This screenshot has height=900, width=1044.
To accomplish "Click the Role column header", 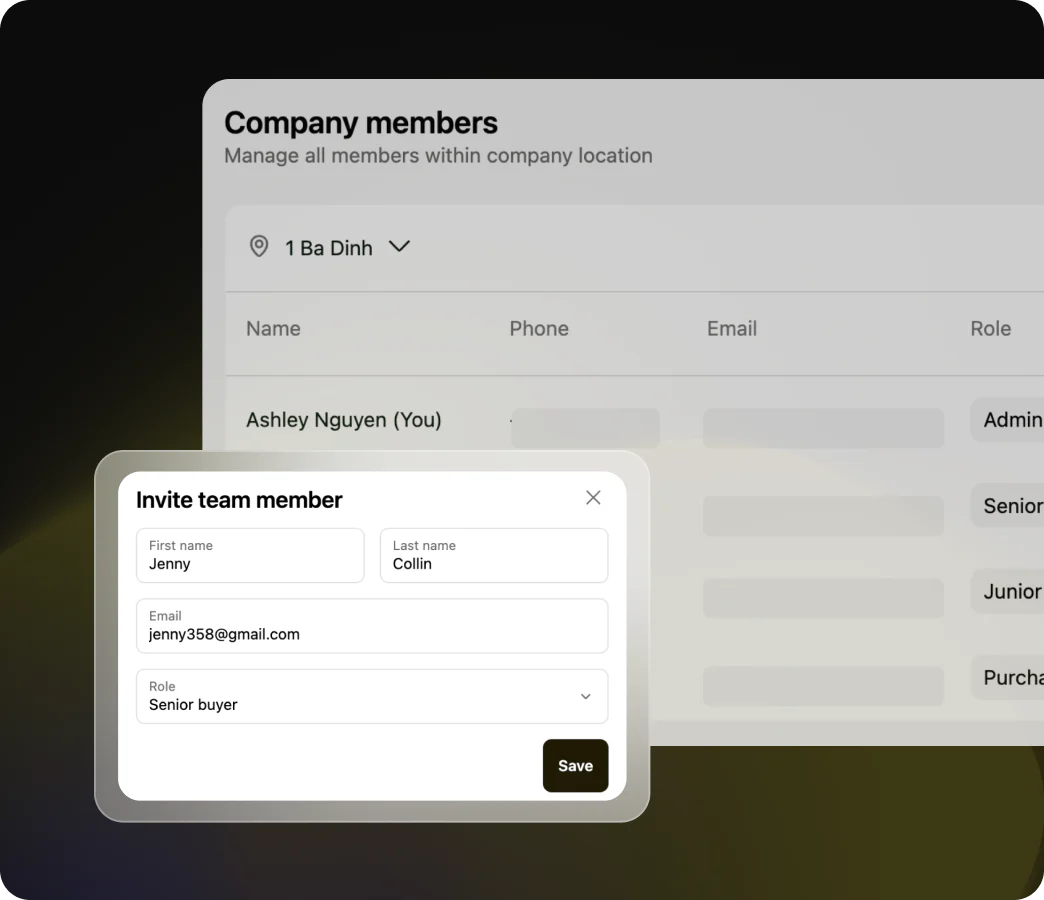I will (x=990, y=329).
